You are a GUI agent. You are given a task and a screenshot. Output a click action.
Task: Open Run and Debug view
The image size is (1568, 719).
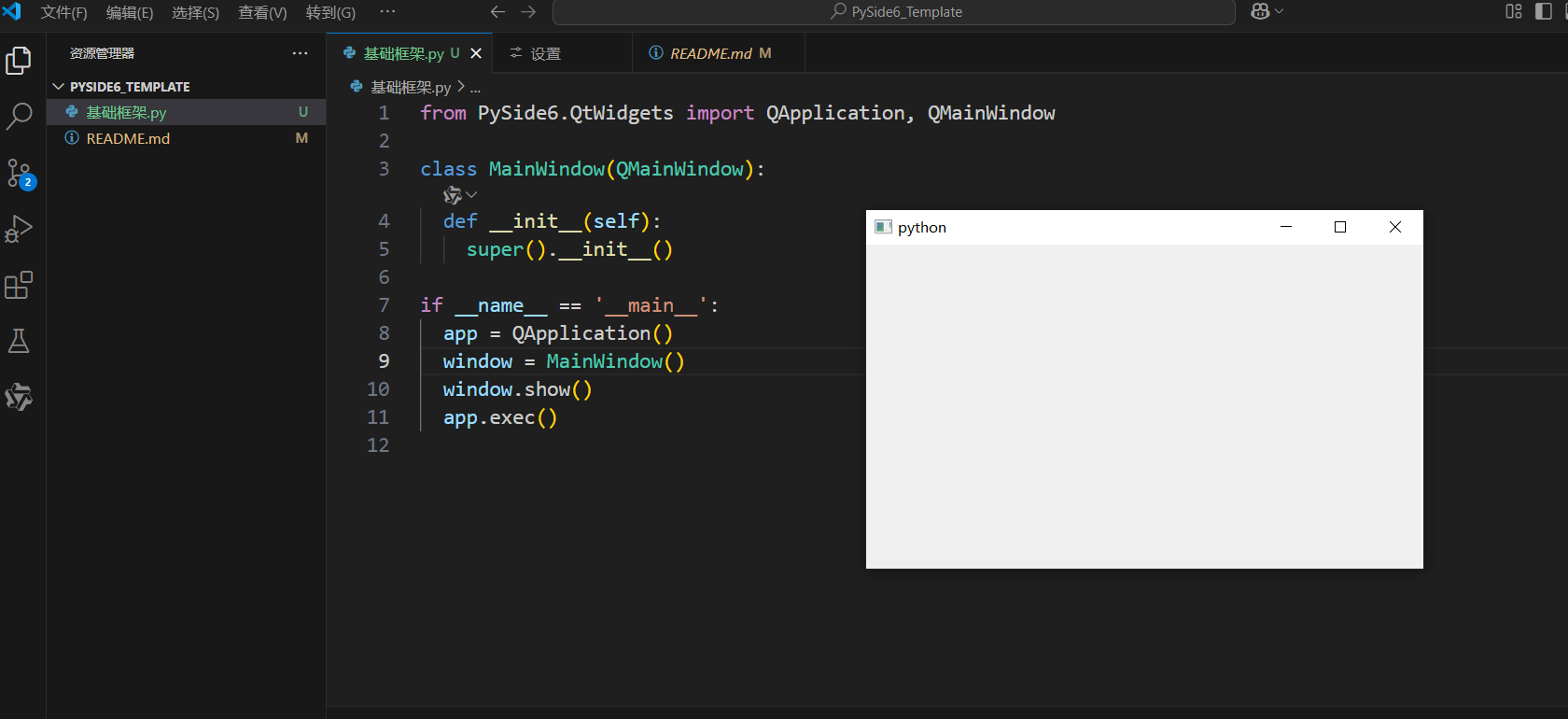point(19,230)
